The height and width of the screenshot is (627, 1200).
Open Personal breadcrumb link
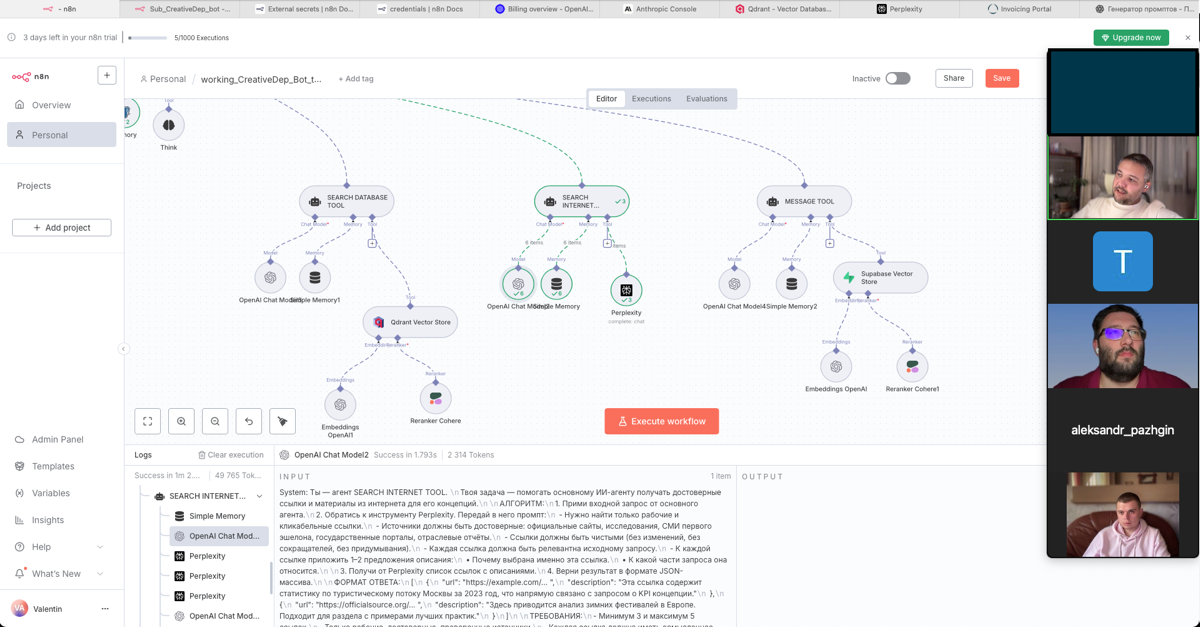click(163, 79)
